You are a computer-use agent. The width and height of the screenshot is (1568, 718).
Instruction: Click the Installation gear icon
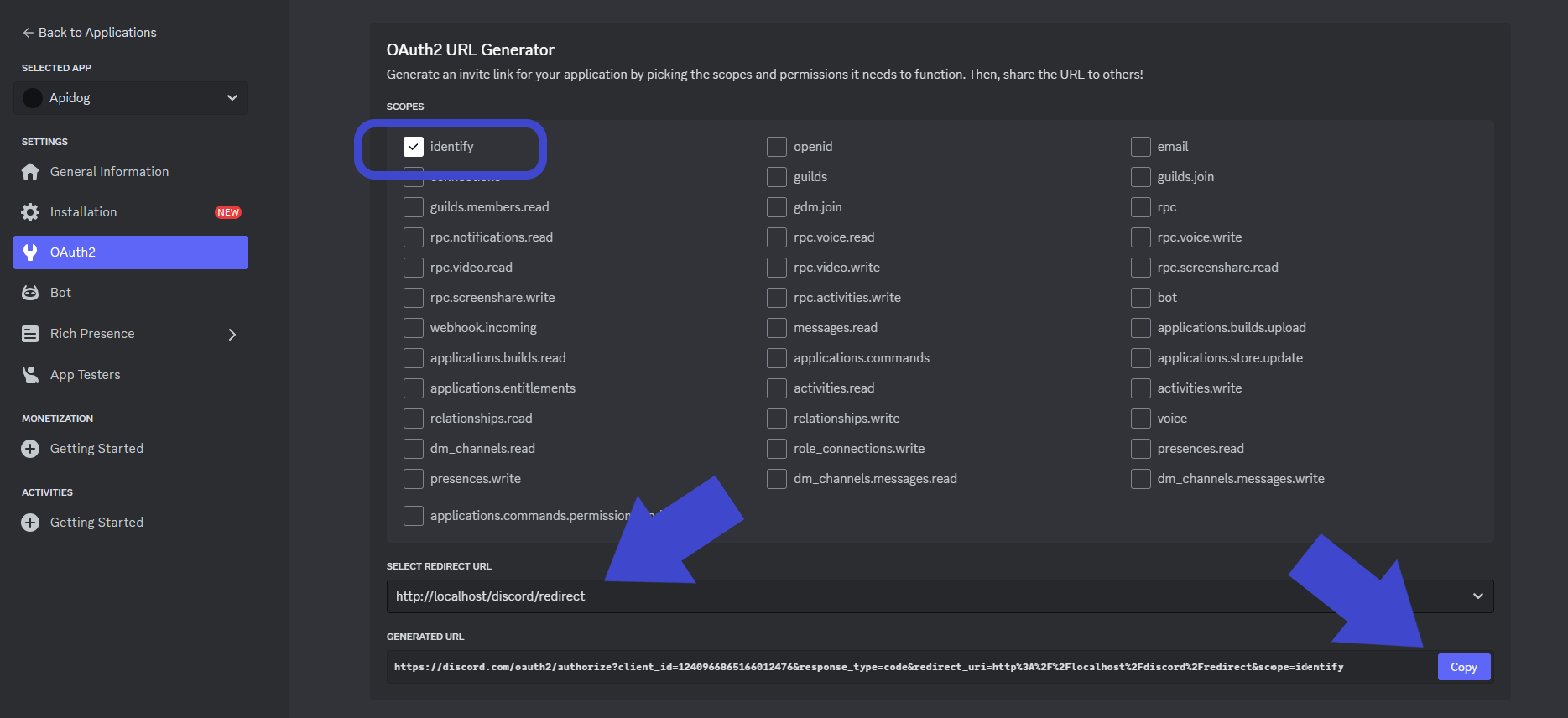pos(30,212)
